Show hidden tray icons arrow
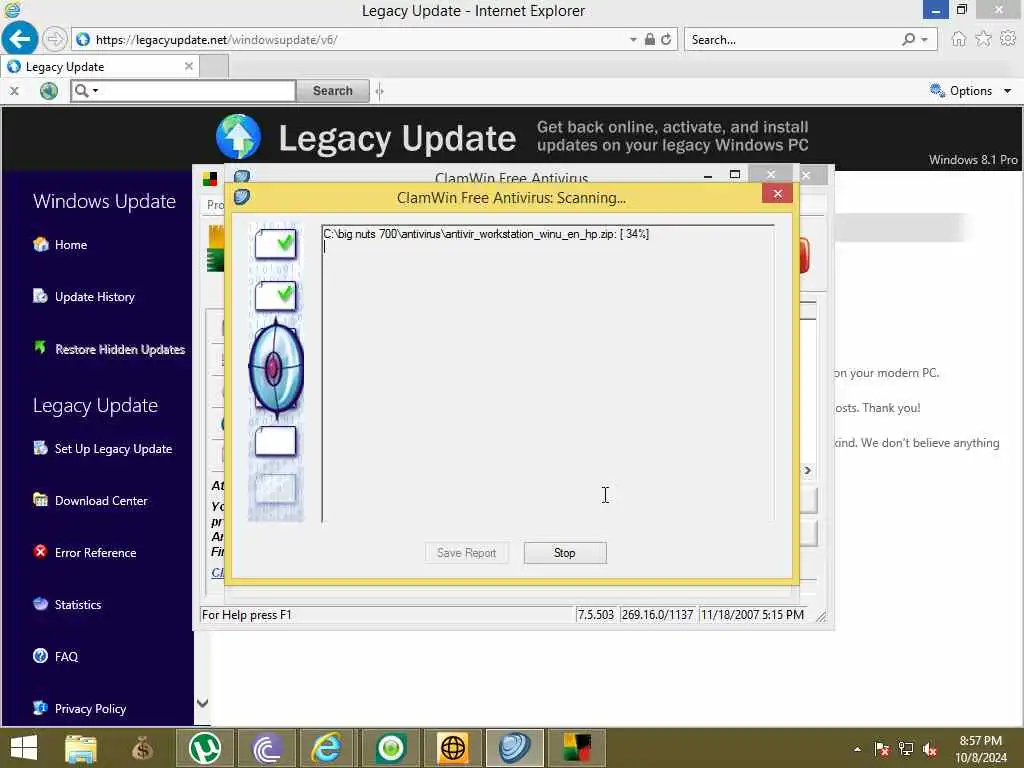 point(857,749)
